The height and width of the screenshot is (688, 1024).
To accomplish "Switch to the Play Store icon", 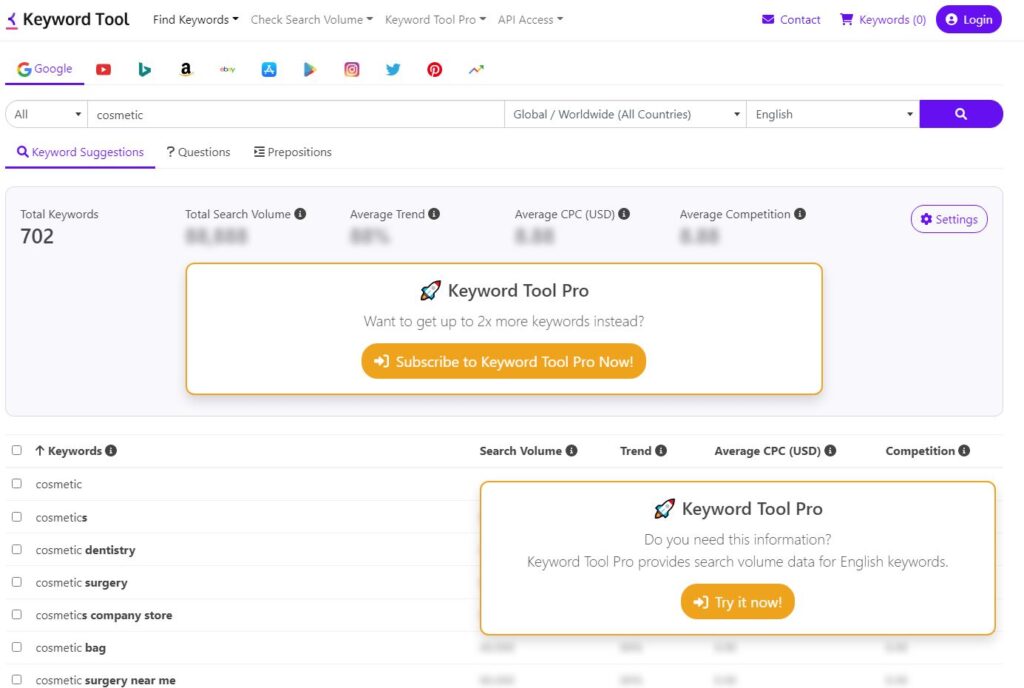I will 310,70.
